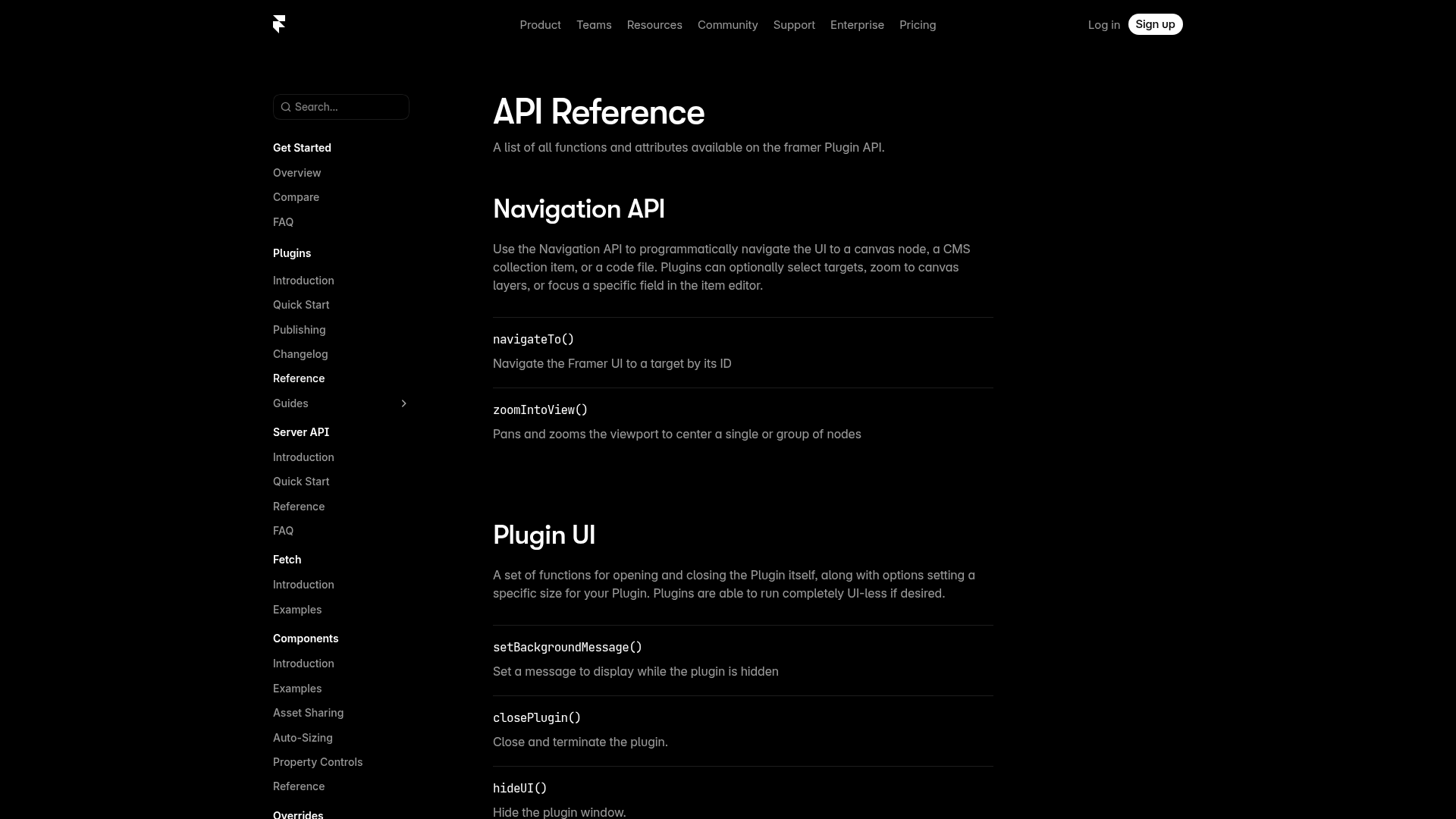Click the Get Started section heading

tap(302, 148)
